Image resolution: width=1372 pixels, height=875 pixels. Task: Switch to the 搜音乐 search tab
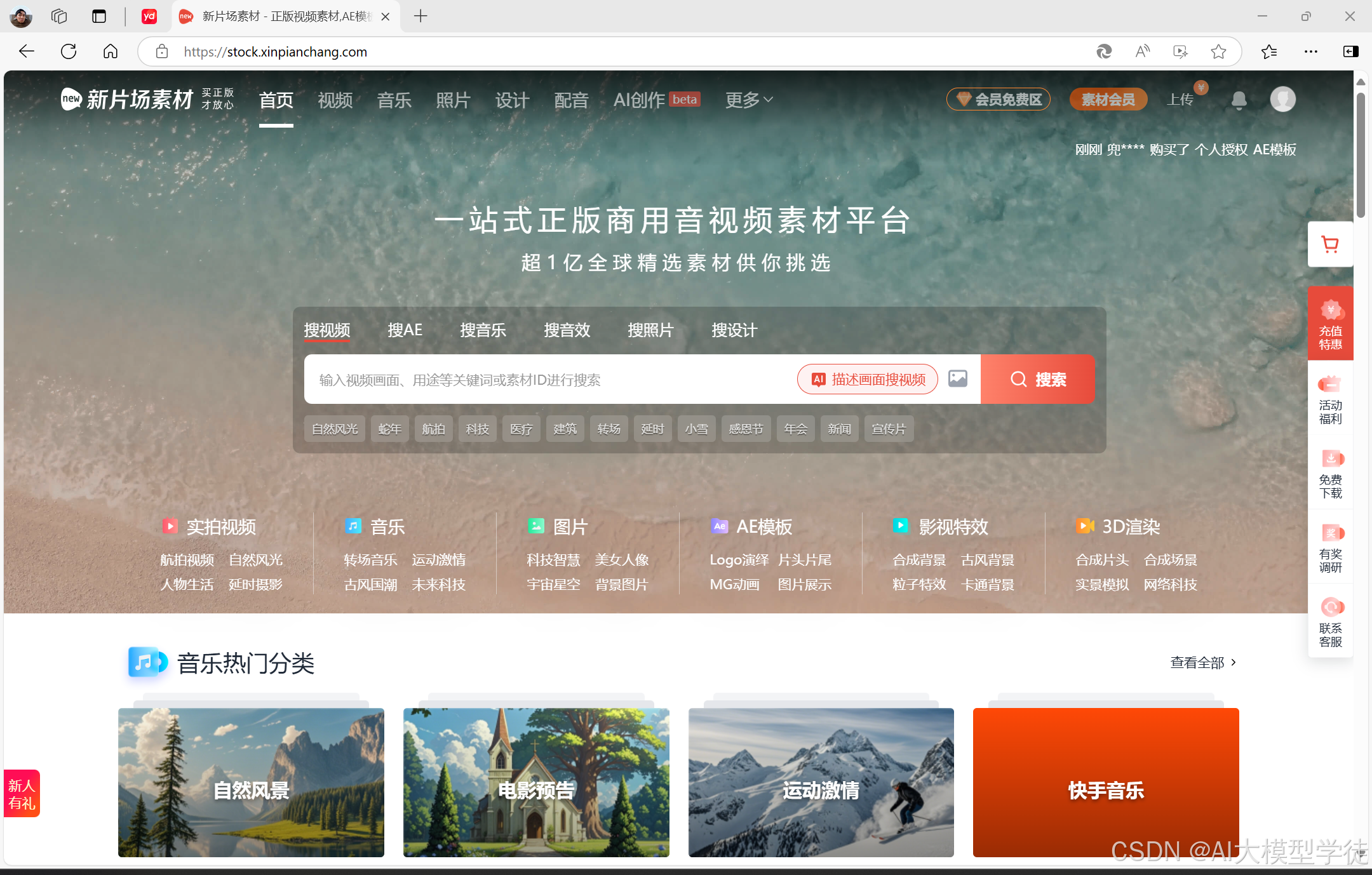pos(483,330)
